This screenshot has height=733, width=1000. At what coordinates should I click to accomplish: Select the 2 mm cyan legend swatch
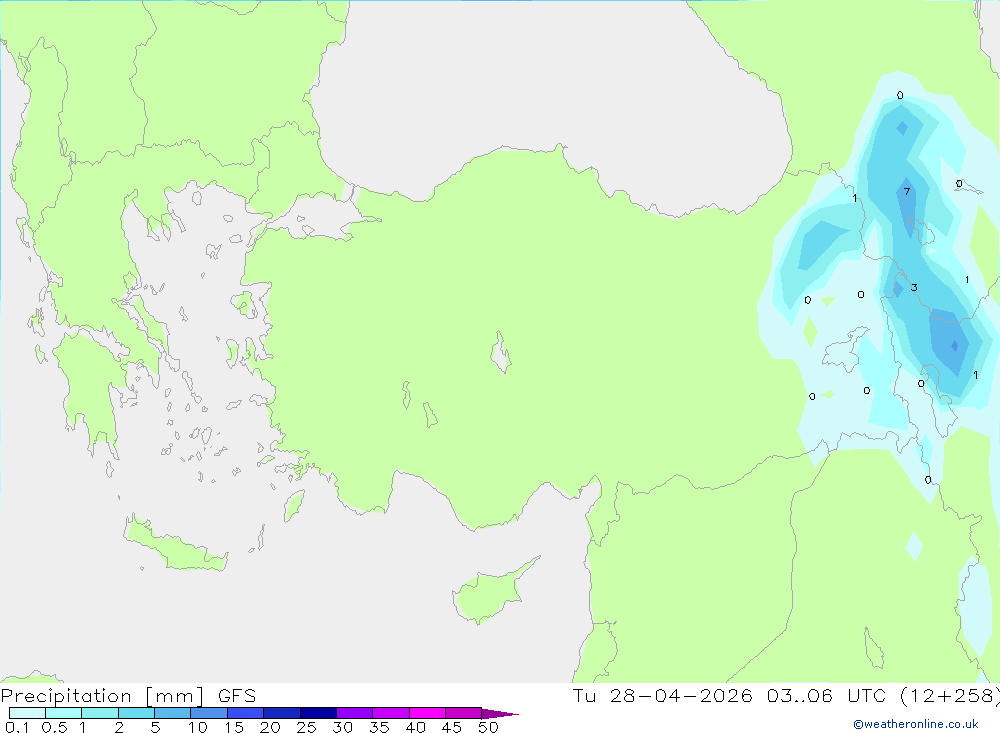(136, 713)
